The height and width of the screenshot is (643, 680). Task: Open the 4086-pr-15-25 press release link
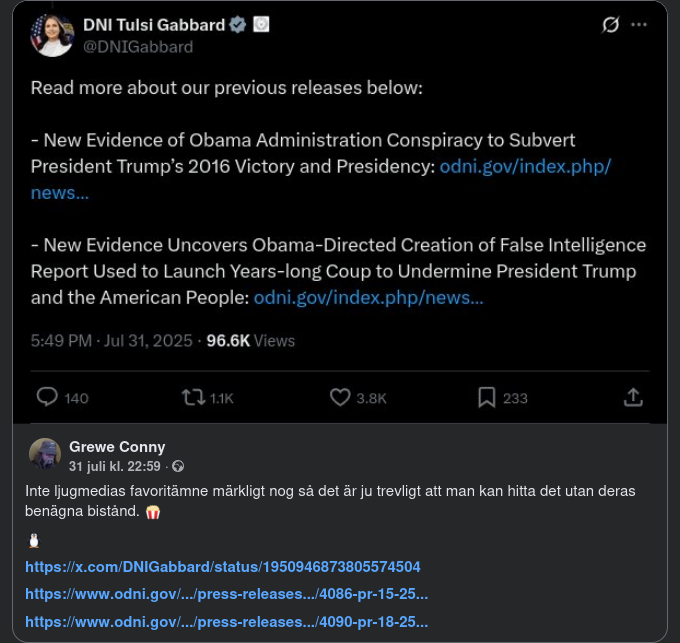pyautogui.click(x=226, y=594)
